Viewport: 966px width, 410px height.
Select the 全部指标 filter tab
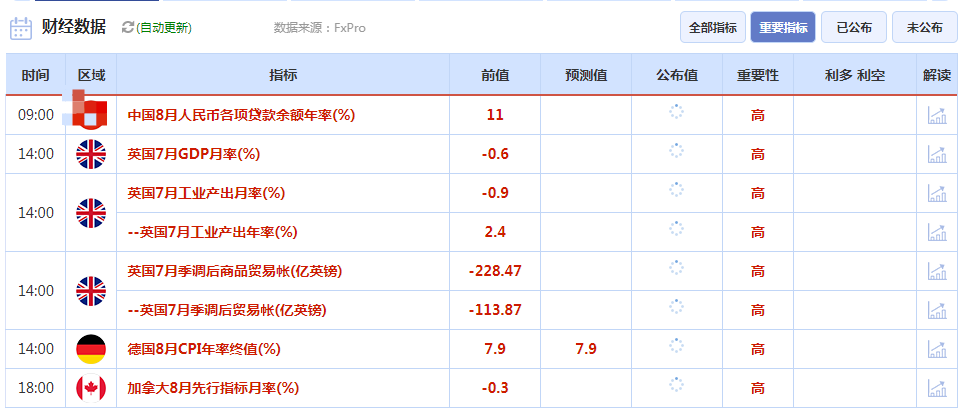712,28
